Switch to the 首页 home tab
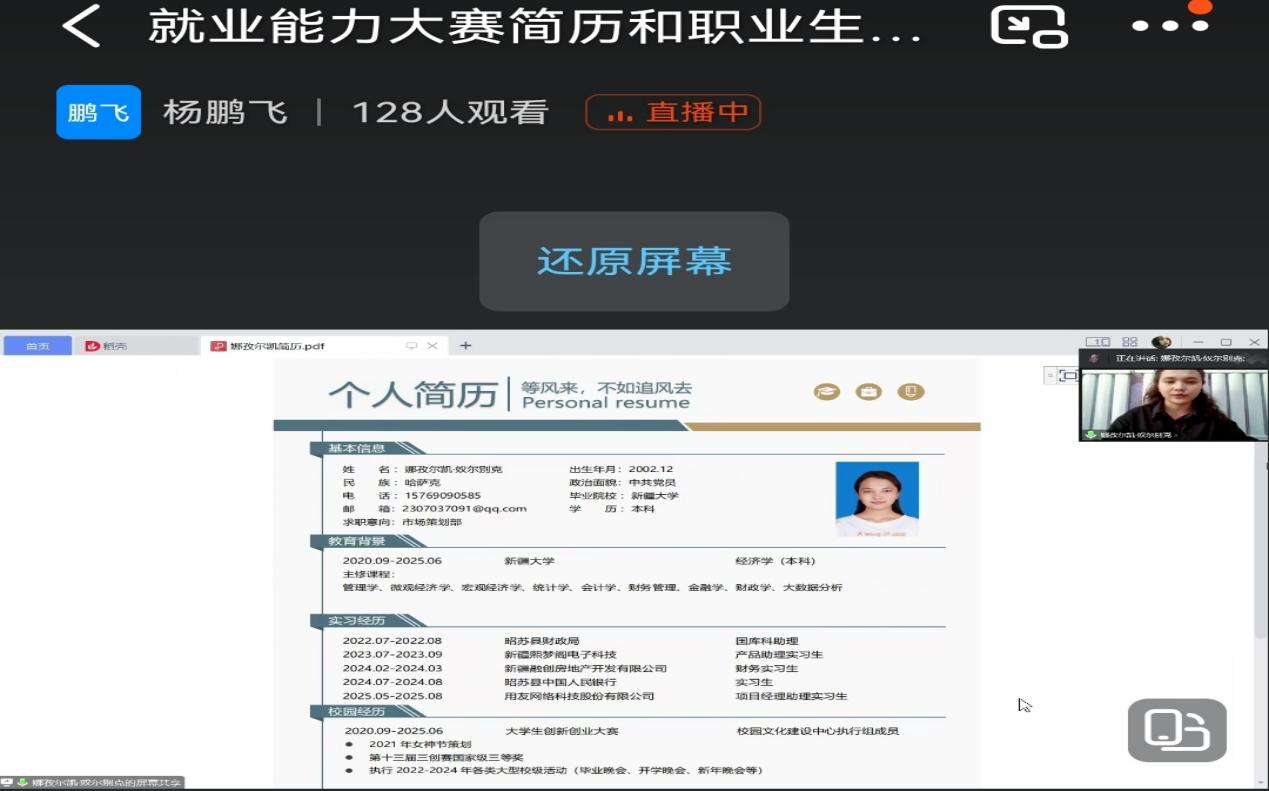Screen dimensions: 1269x791 37,346
